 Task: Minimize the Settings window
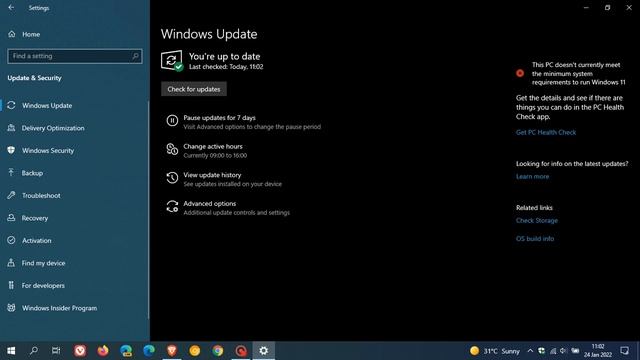586,8
